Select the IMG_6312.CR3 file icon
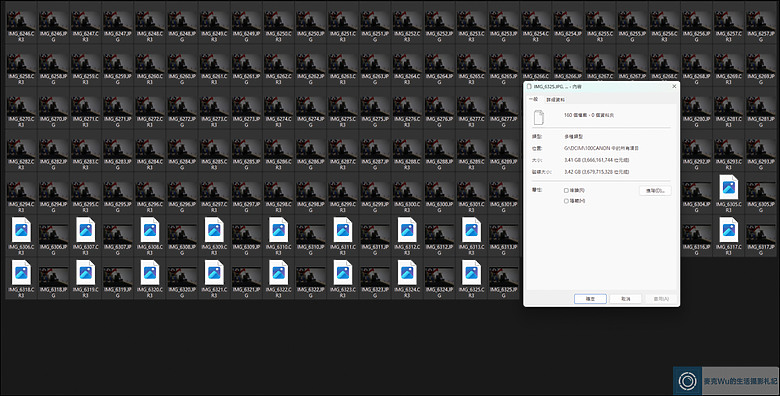780x396 pixels. pos(407,230)
